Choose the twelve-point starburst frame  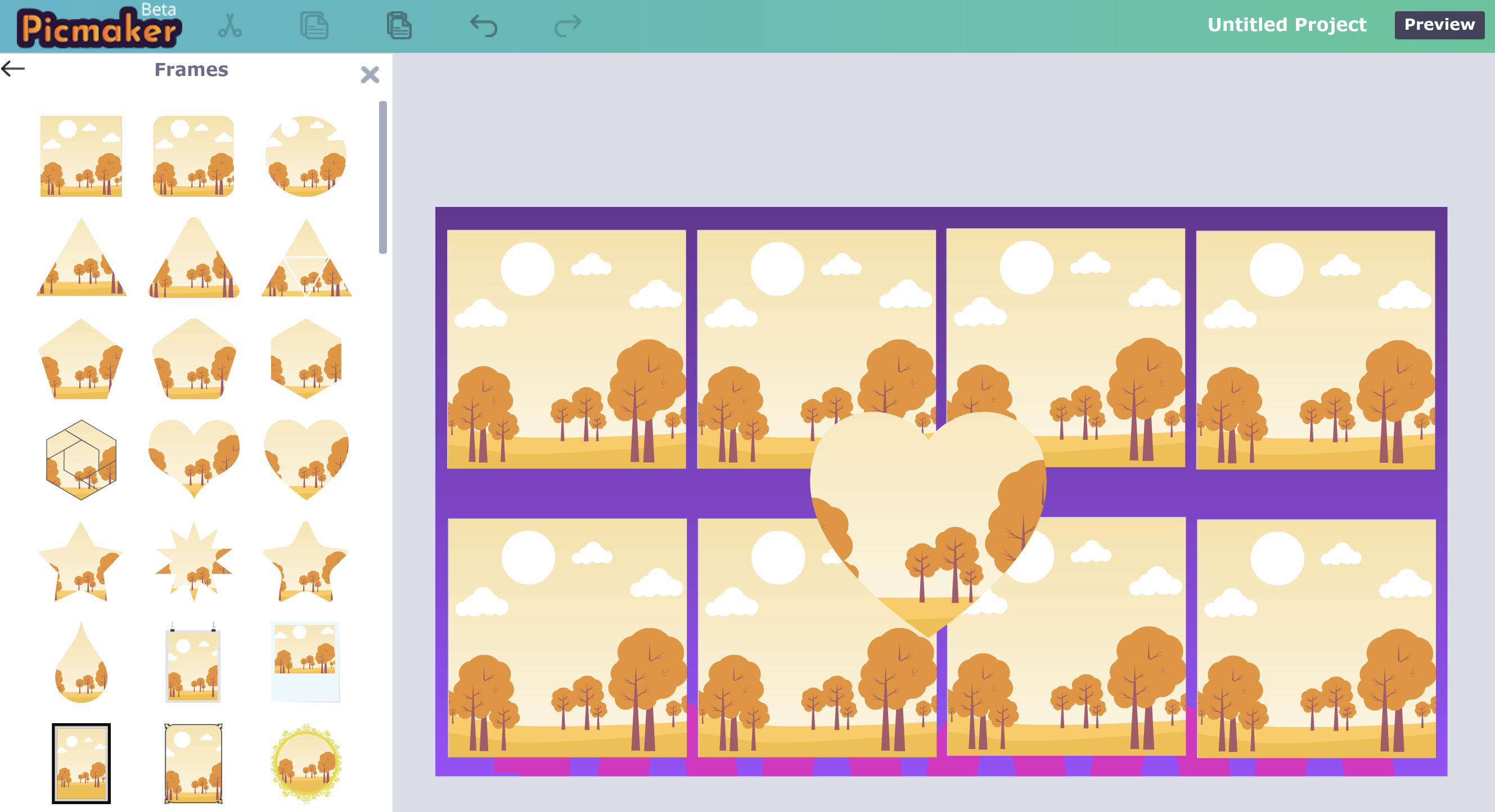[x=193, y=561]
